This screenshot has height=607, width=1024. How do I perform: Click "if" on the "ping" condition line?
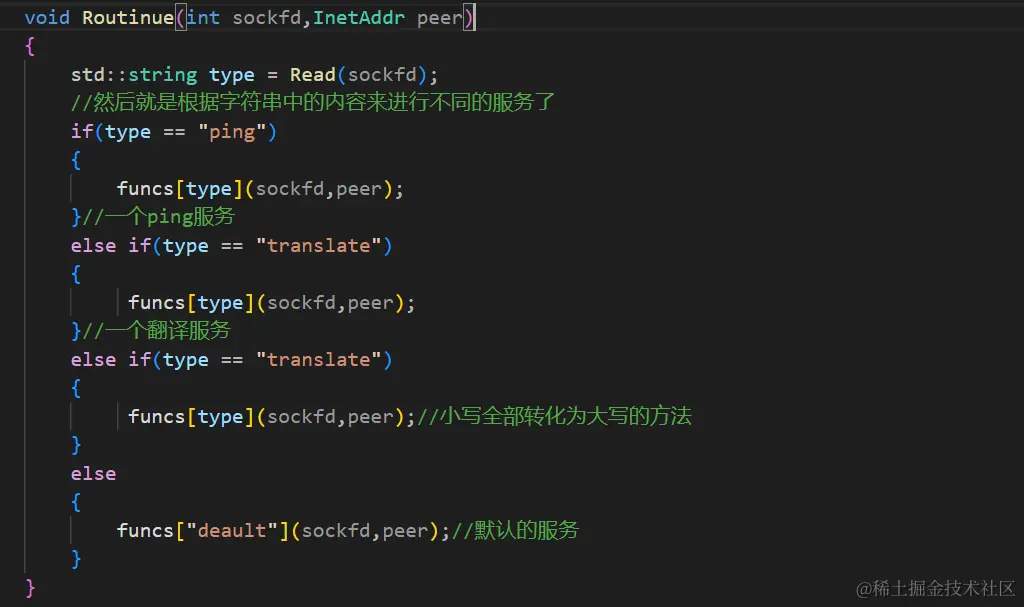(x=82, y=131)
